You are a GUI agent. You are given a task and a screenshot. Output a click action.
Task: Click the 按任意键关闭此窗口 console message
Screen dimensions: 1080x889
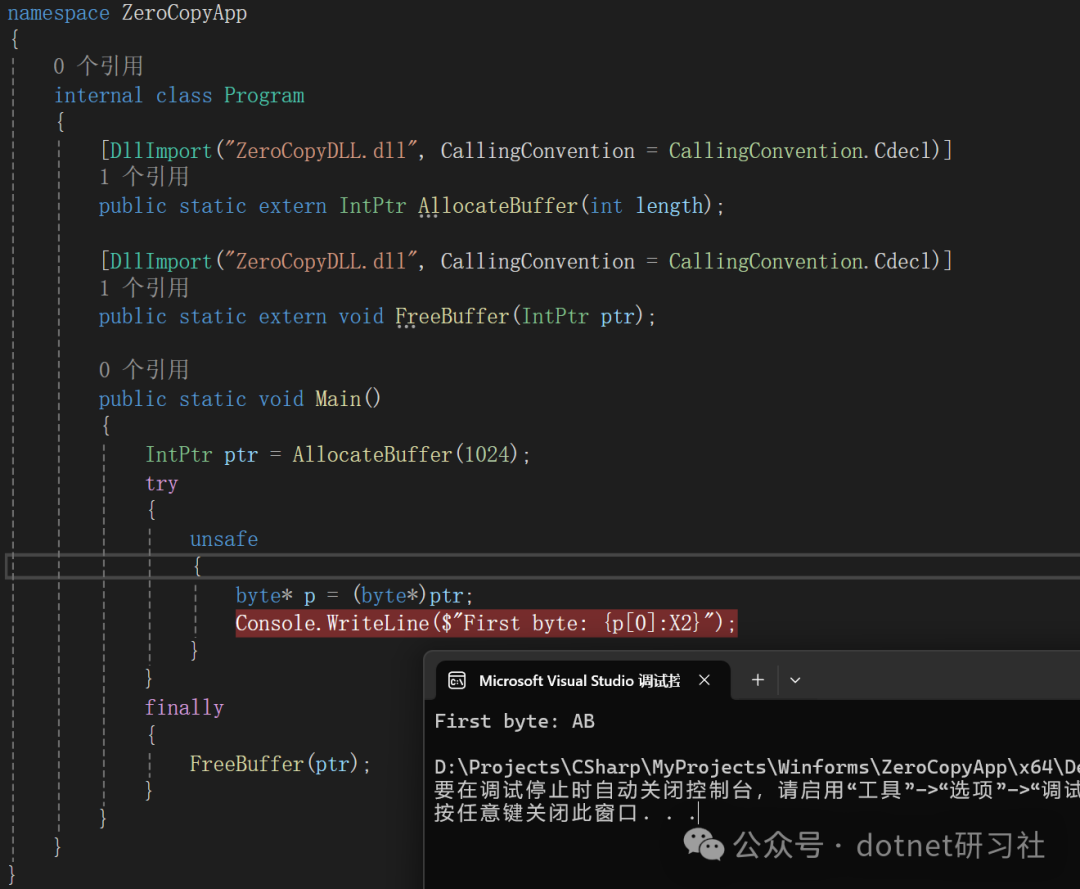565,813
